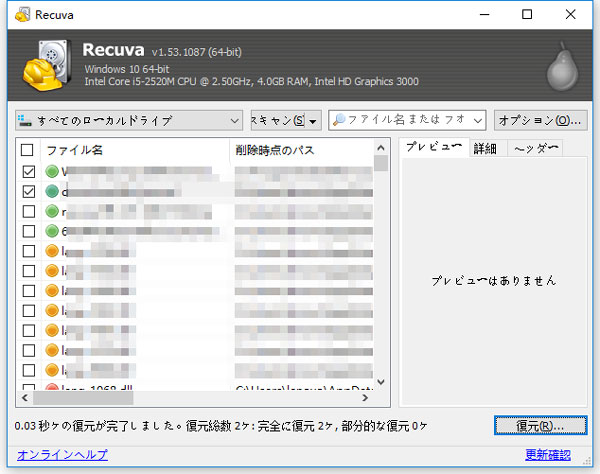Click the 復元が完了しました status text
This screenshot has width=600, height=474.
220,426
